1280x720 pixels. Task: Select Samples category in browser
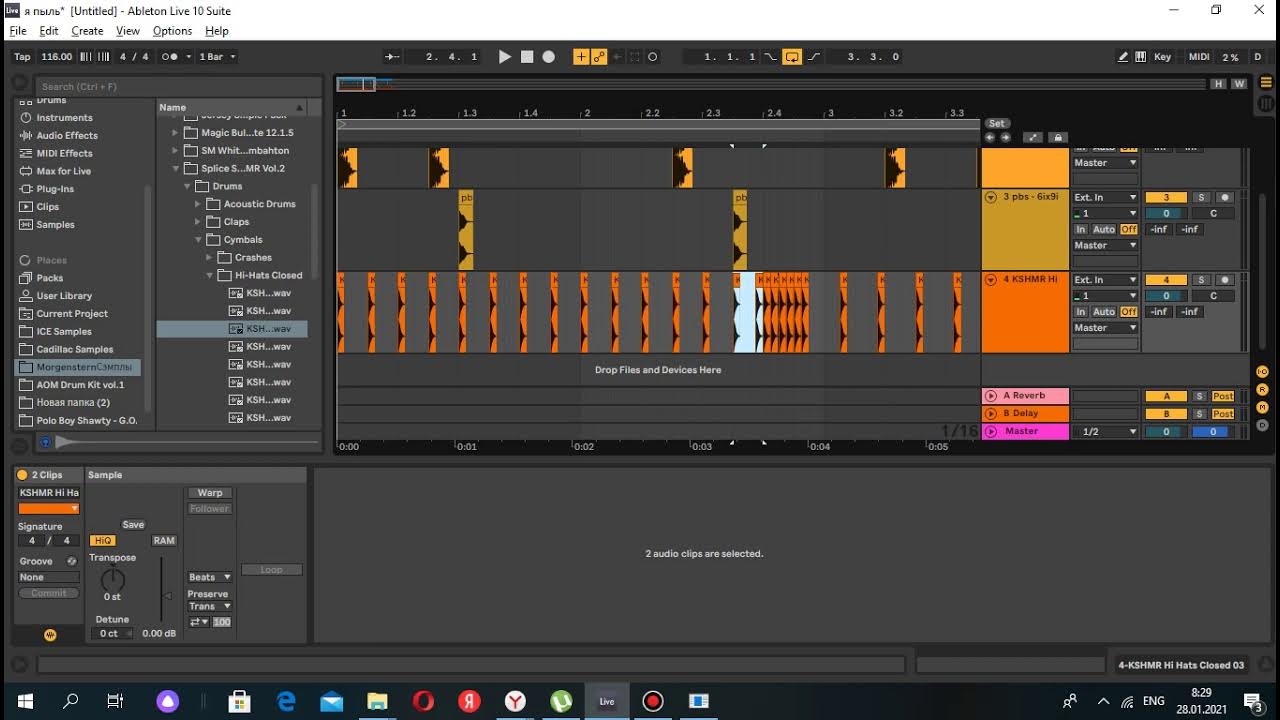click(55, 225)
